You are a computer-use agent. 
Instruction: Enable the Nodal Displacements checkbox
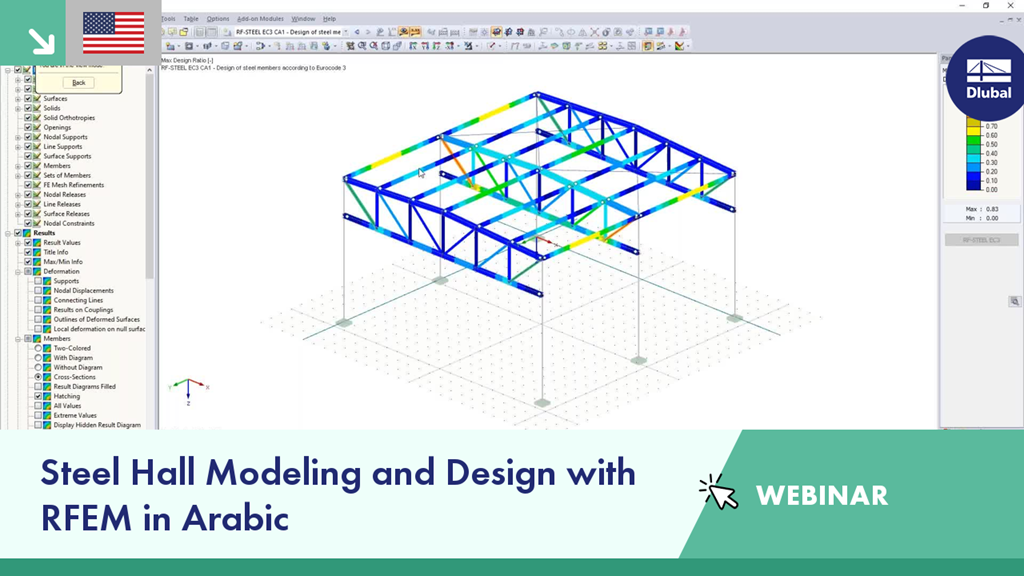(x=38, y=291)
